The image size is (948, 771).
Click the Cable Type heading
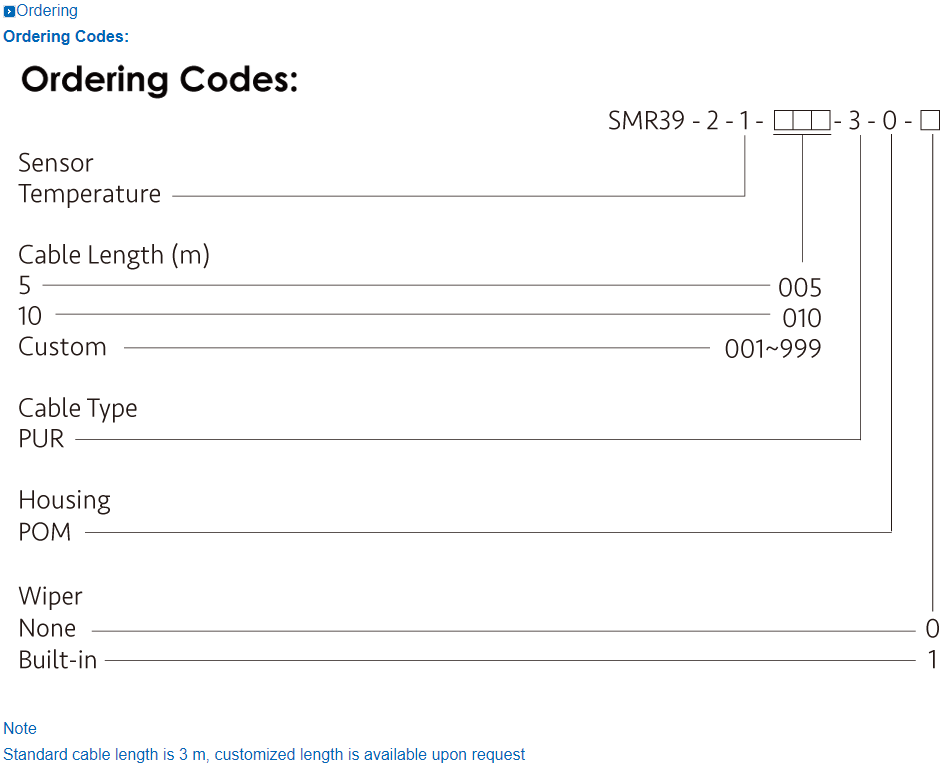coord(78,408)
